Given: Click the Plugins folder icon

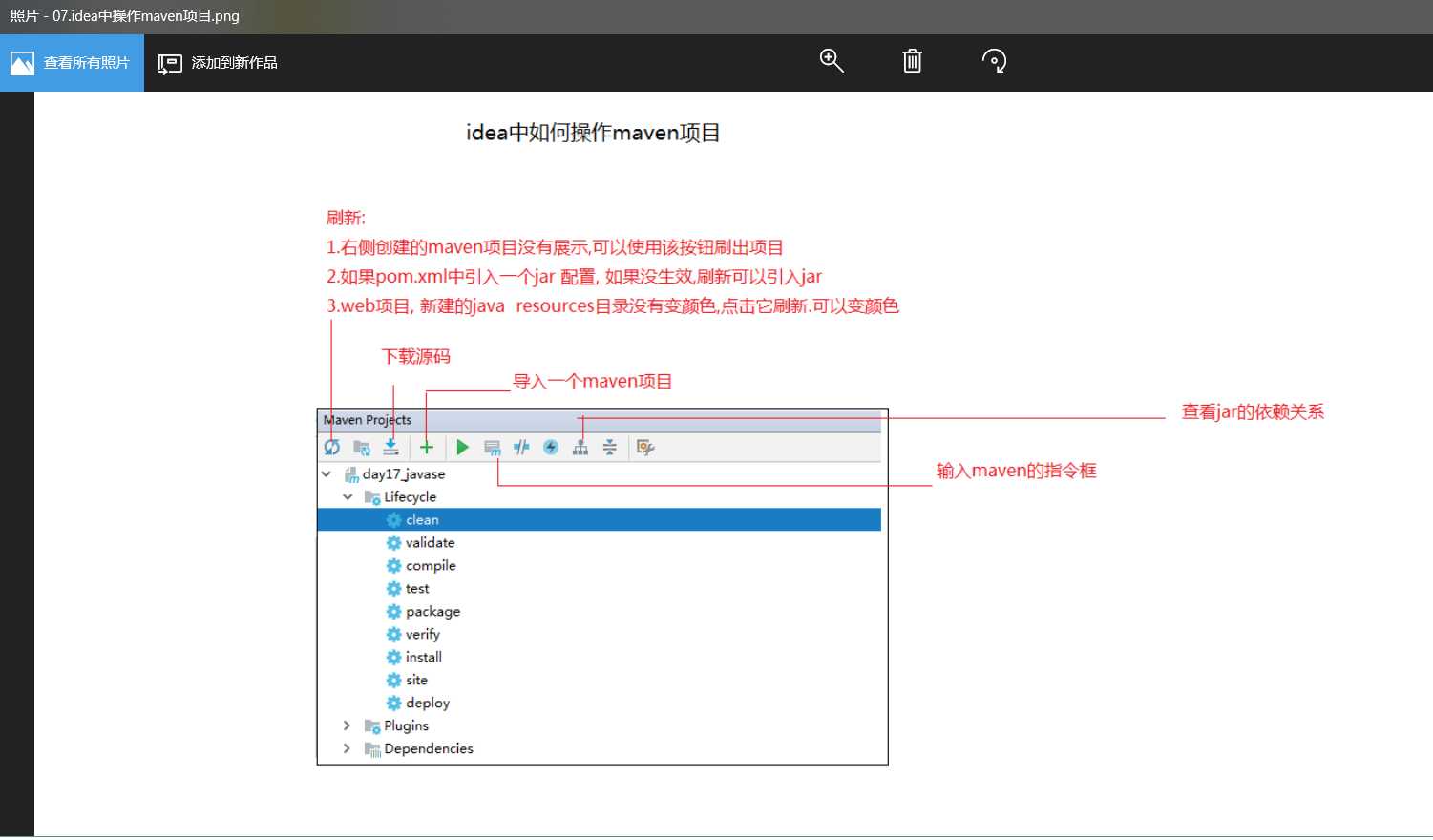Looking at the screenshot, I should coord(372,726).
